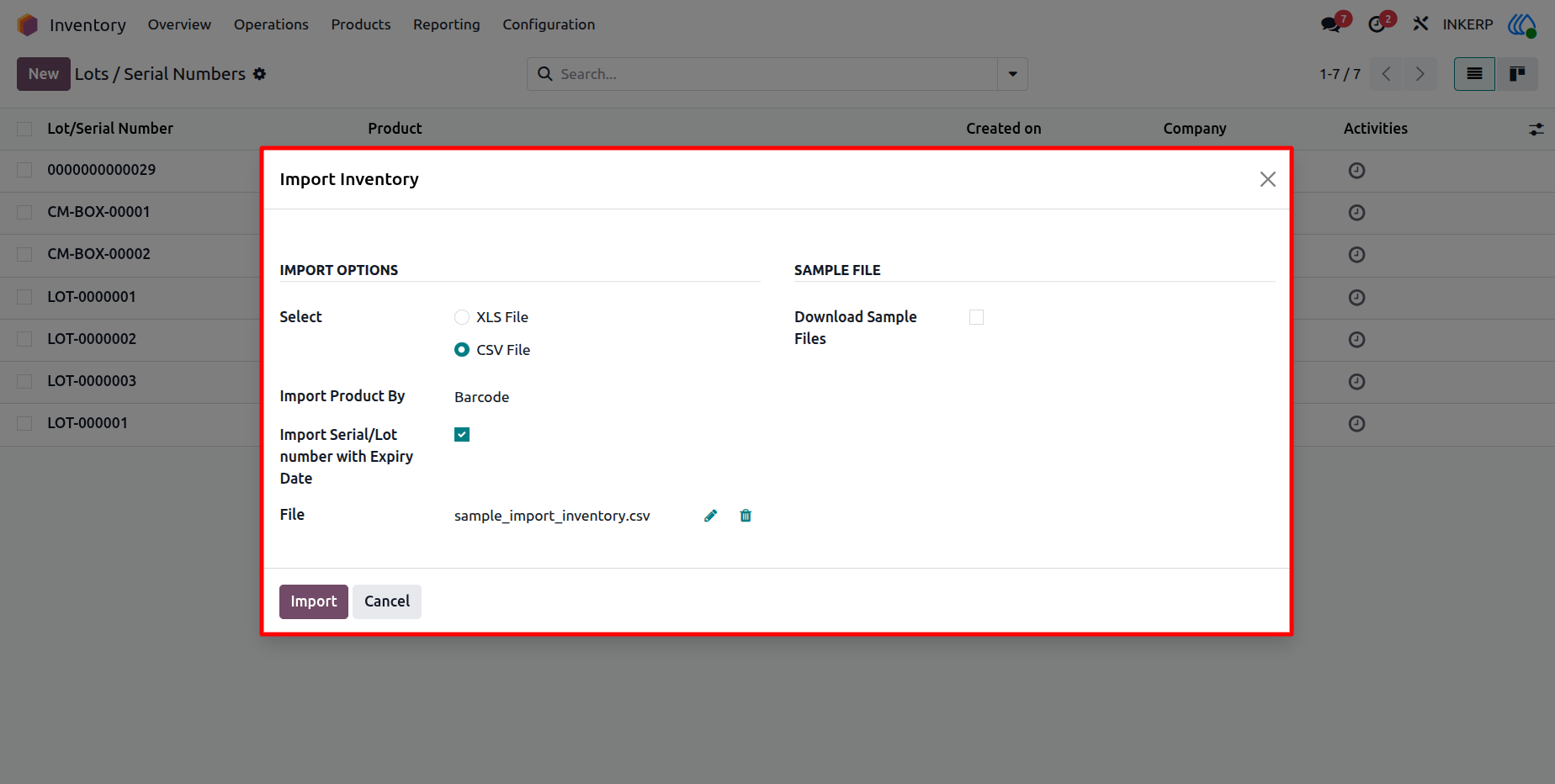Tick the checkbox for row CM-BOX-00002

(x=24, y=254)
